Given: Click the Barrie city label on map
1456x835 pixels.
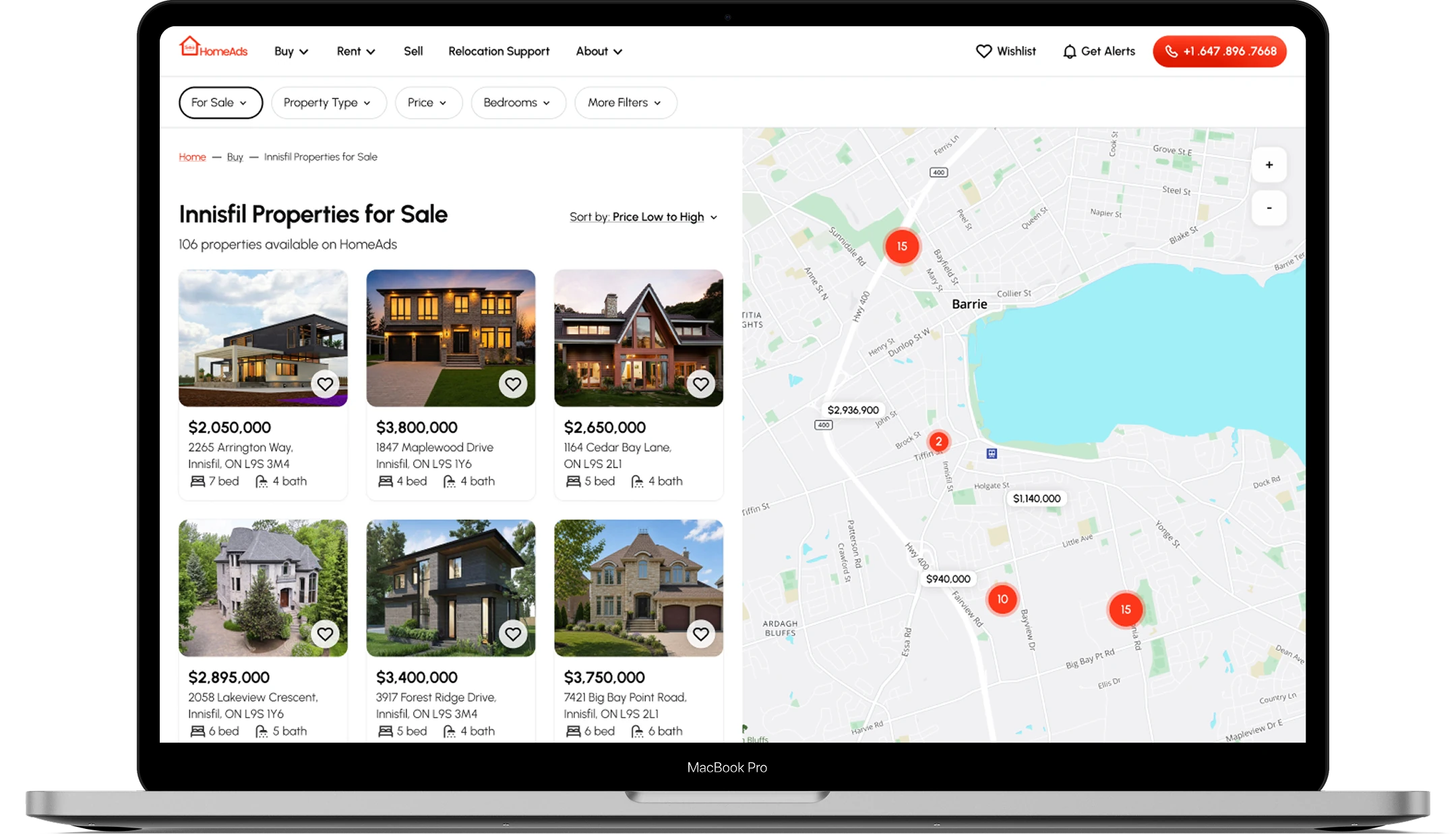Looking at the screenshot, I should [x=969, y=304].
